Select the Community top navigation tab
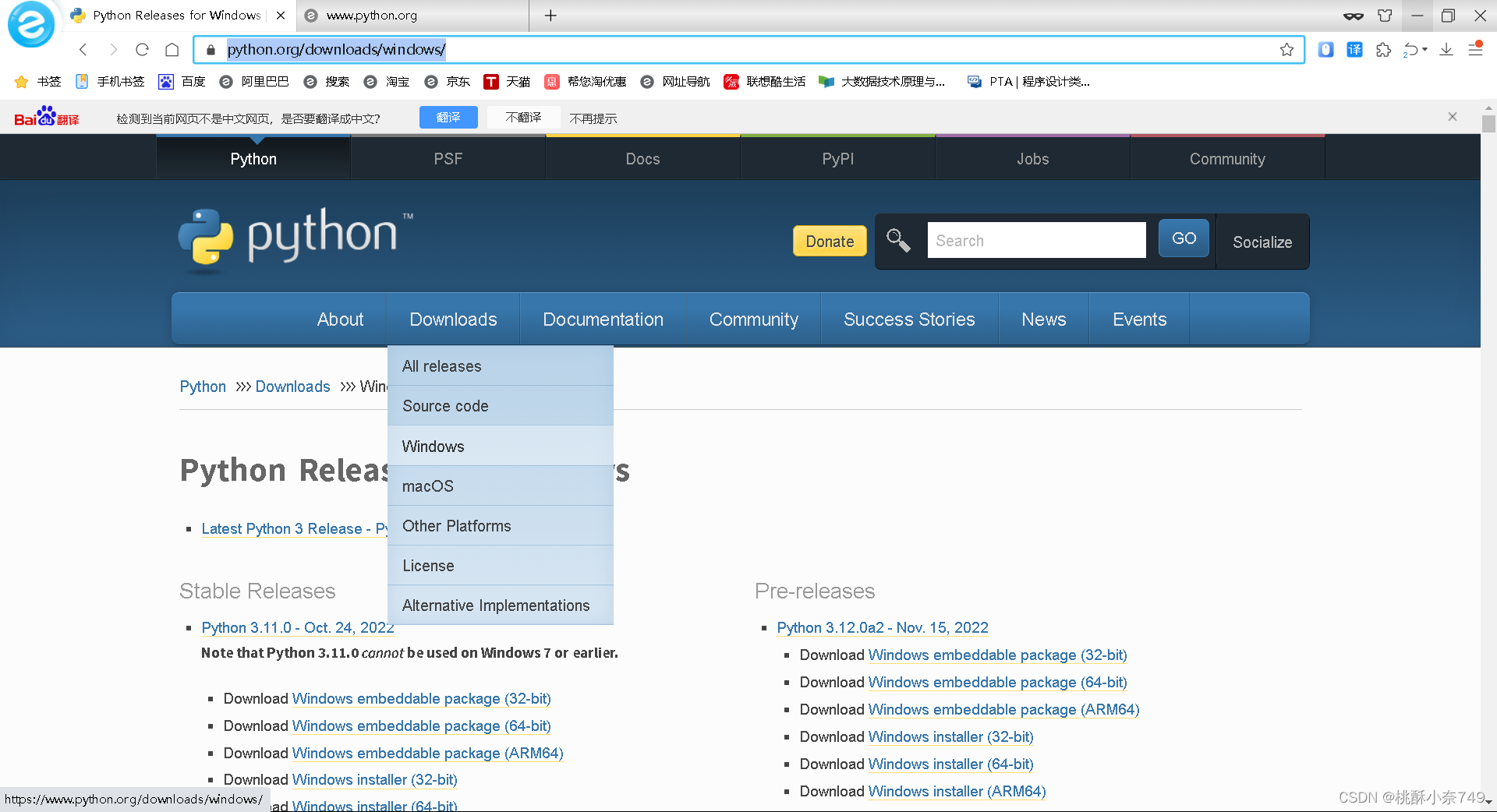 [x=1227, y=159]
